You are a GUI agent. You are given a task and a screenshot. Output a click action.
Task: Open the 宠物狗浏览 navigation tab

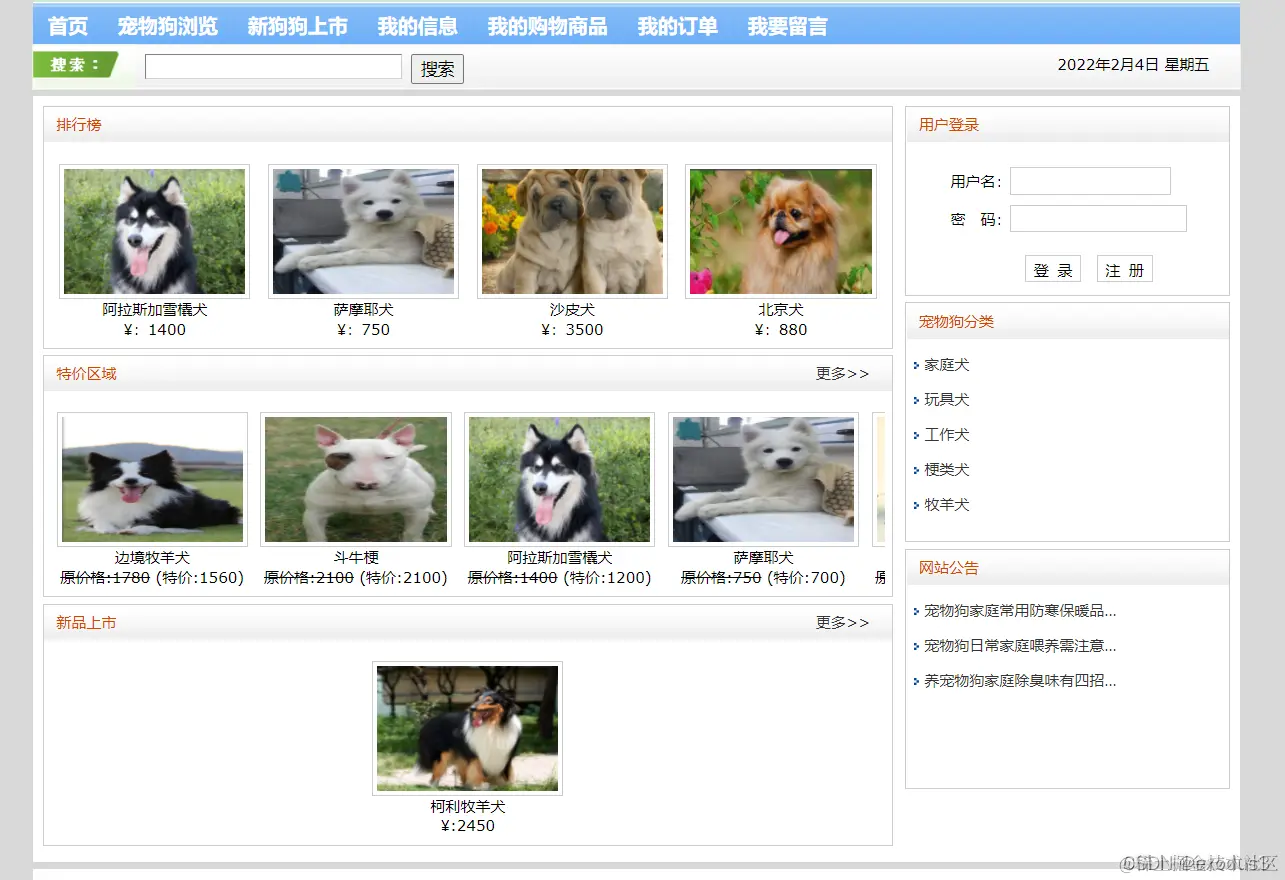pyautogui.click(x=169, y=26)
